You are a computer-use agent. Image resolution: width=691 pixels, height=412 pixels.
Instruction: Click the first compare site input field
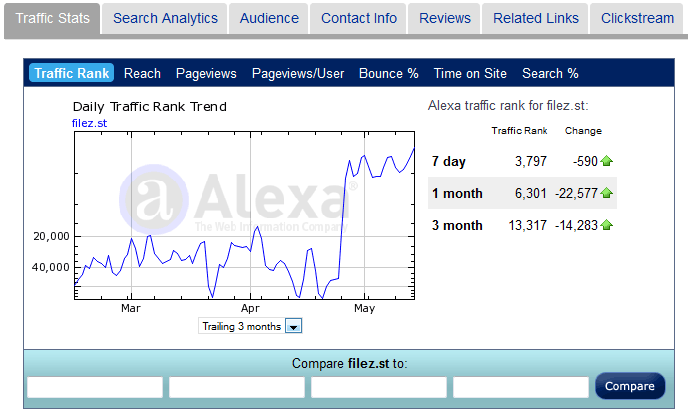click(95, 387)
